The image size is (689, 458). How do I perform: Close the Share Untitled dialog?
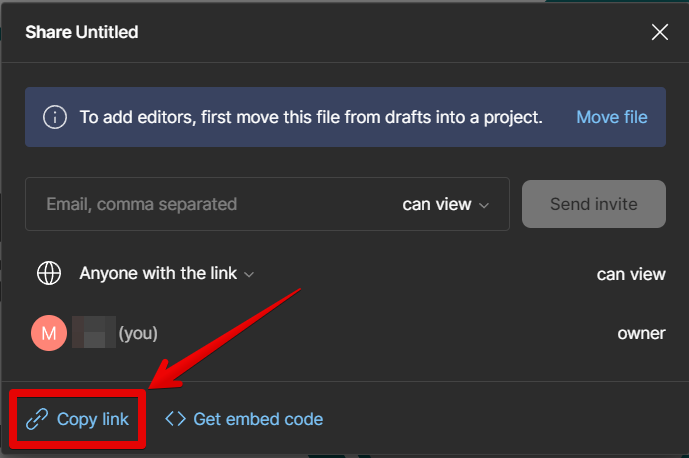tap(660, 32)
